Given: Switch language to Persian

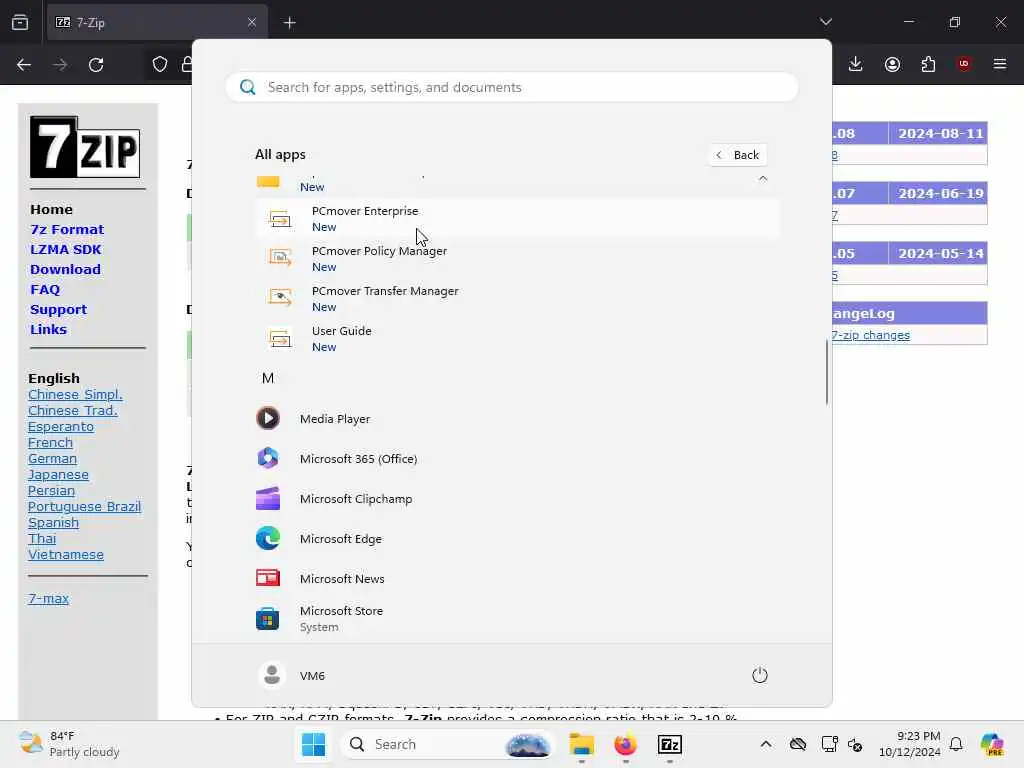Looking at the screenshot, I should pyautogui.click(x=51, y=490).
